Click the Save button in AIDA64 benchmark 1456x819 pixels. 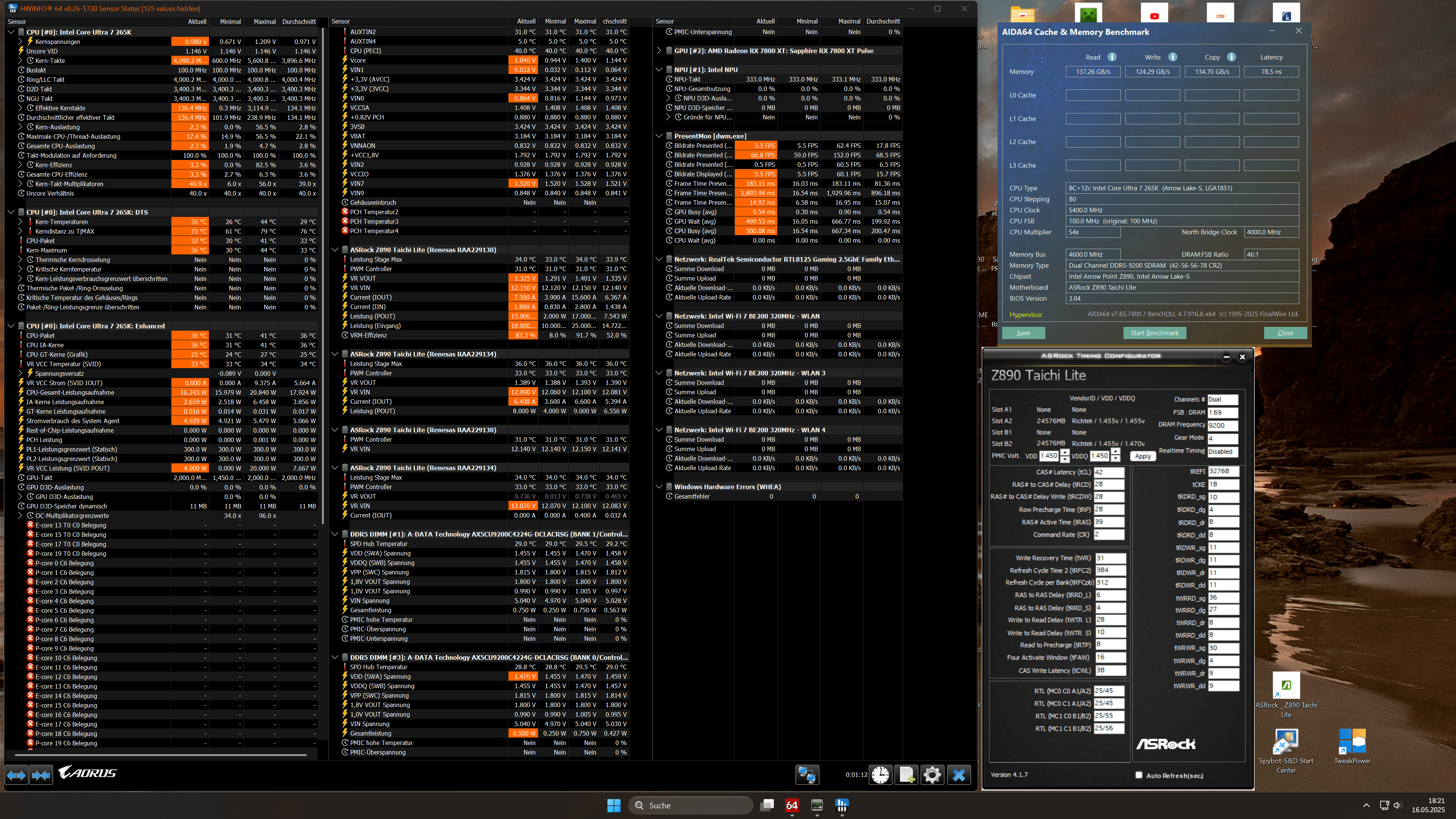point(1023,333)
